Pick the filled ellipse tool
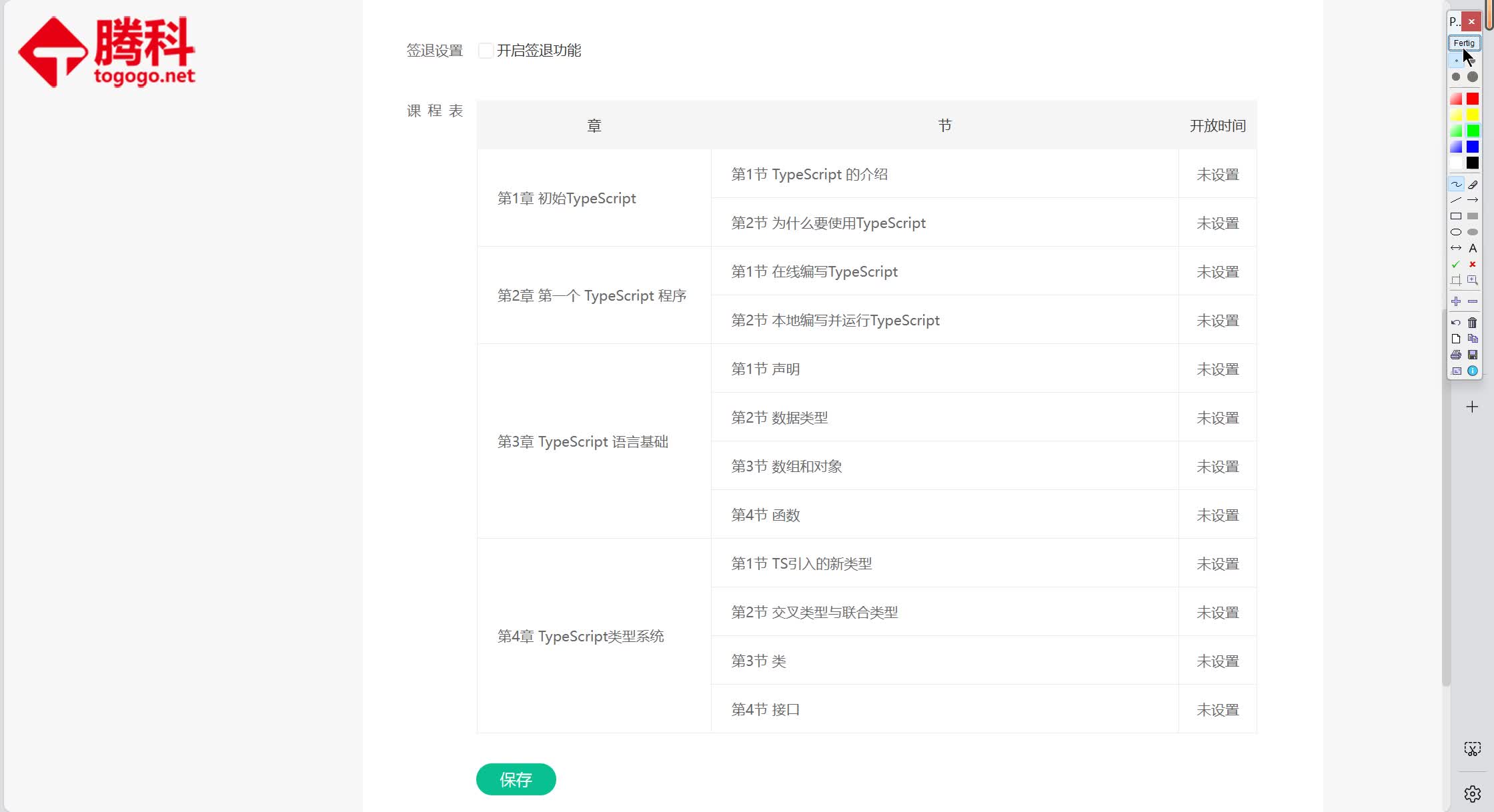 tap(1473, 232)
